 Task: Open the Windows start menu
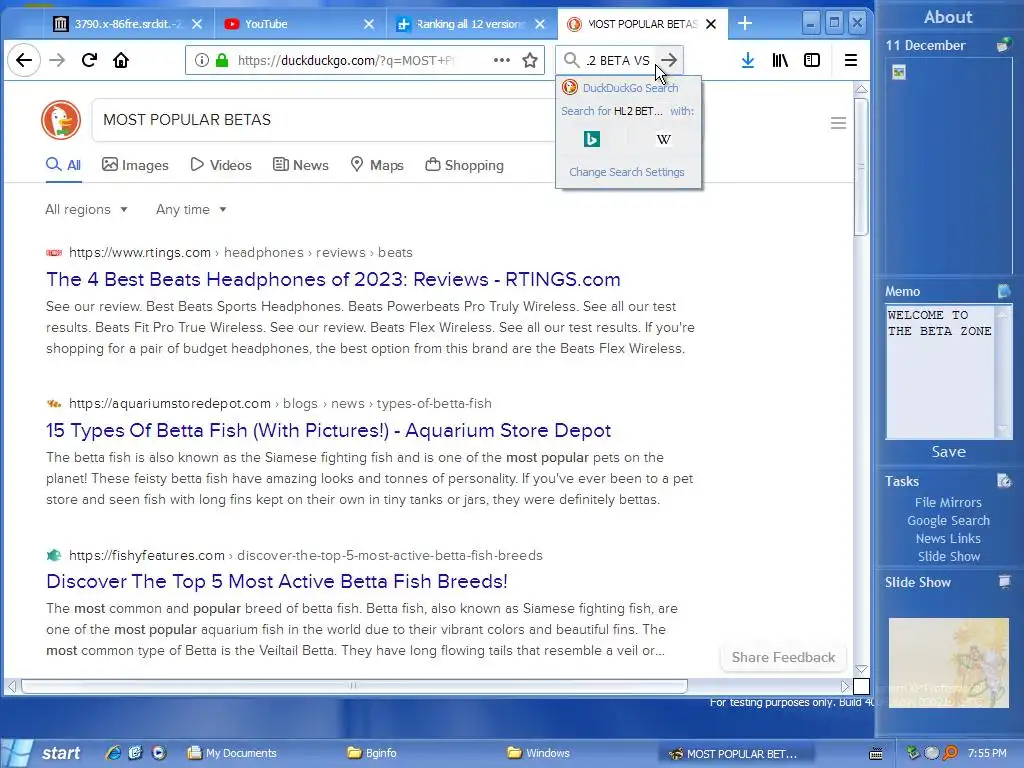point(43,753)
